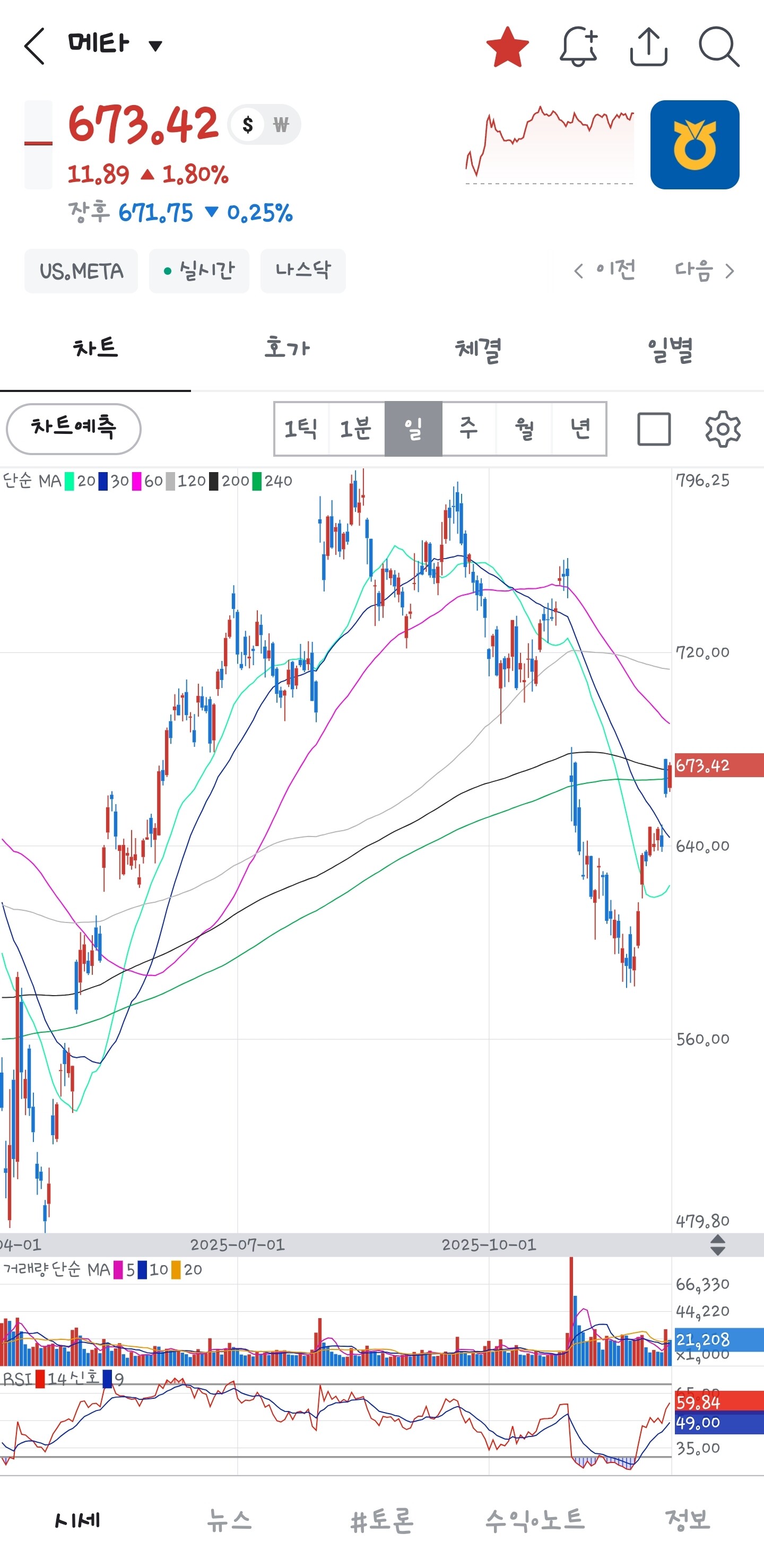Image resolution: width=764 pixels, height=1568 pixels.
Task: Tap the MA 60 magenta color swatch
Action: (x=136, y=482)
